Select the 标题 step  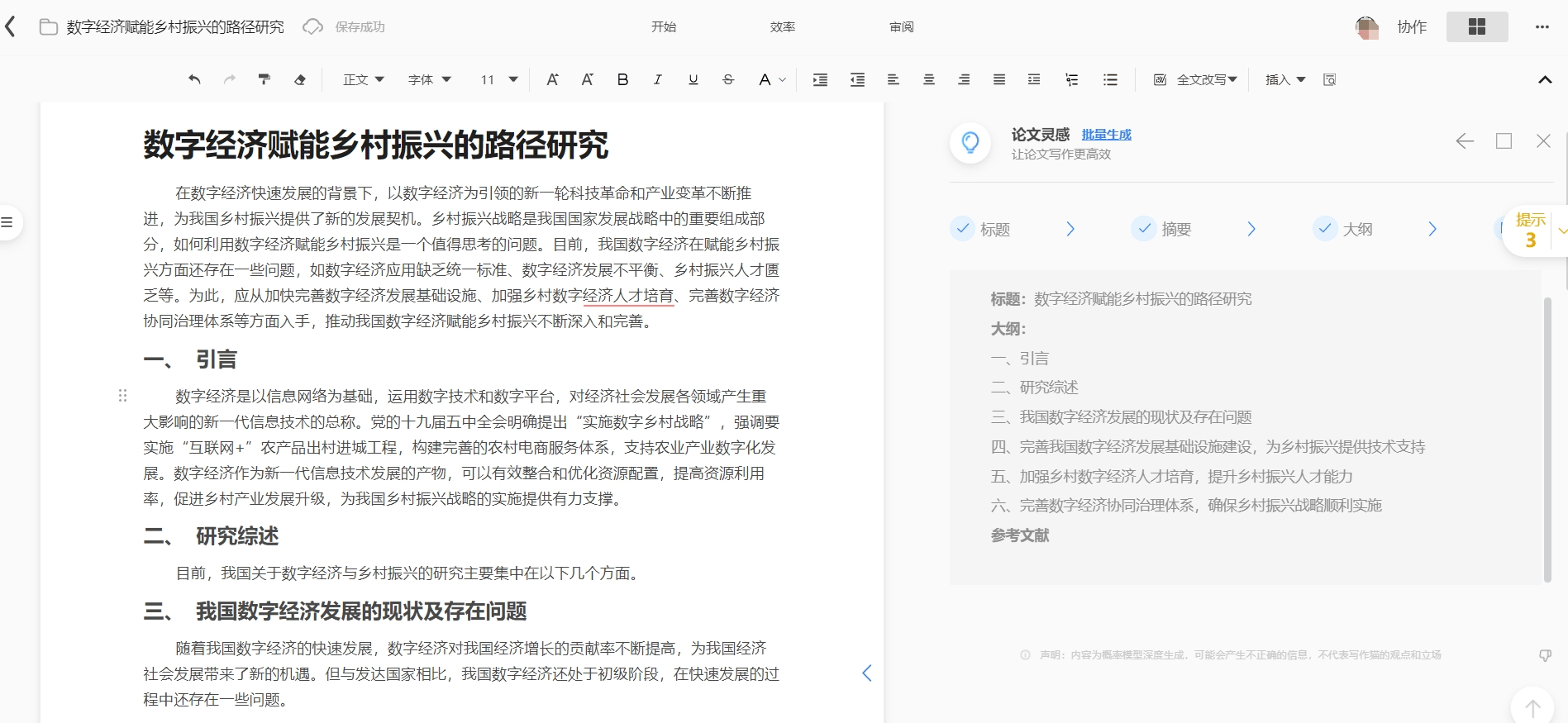tap(980, 229)
